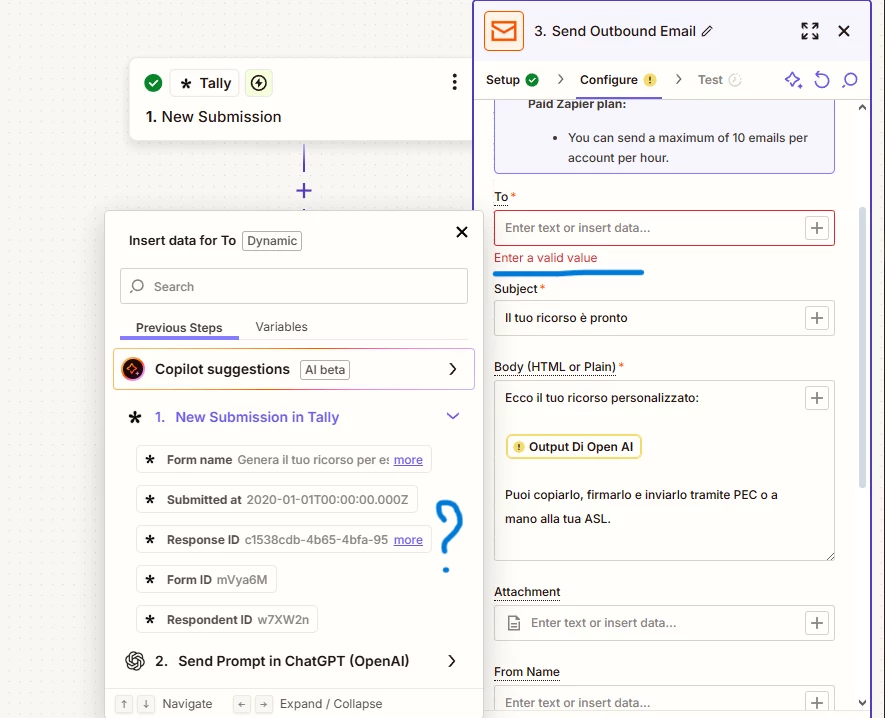
Task: Click the AI beta badge
Action: [x=325, y=370]
